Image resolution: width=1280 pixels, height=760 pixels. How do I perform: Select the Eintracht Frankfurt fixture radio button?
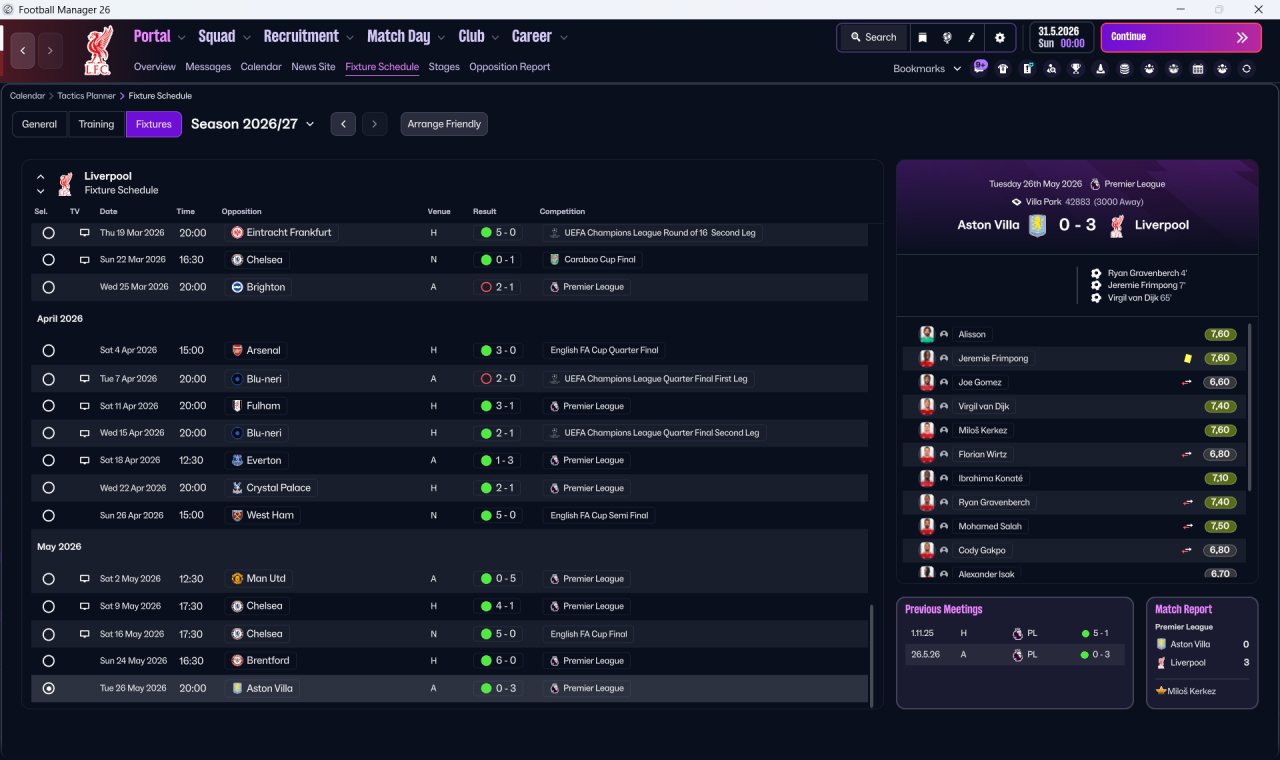[x=48, y=232]
